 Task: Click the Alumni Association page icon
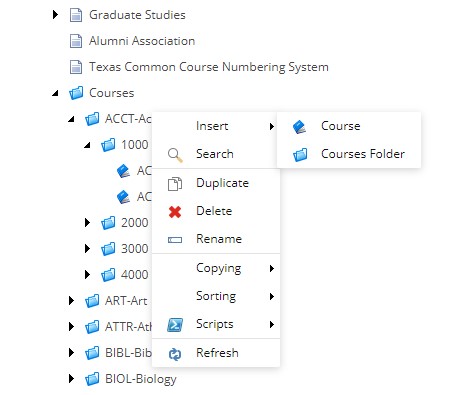click(x=76, y=41)
